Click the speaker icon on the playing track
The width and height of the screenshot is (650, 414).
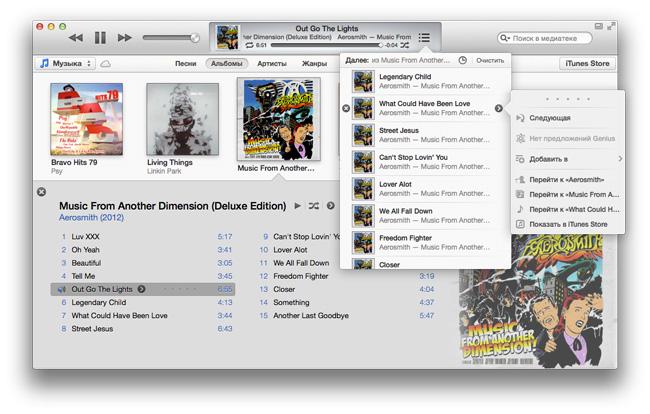coord(61,290)
